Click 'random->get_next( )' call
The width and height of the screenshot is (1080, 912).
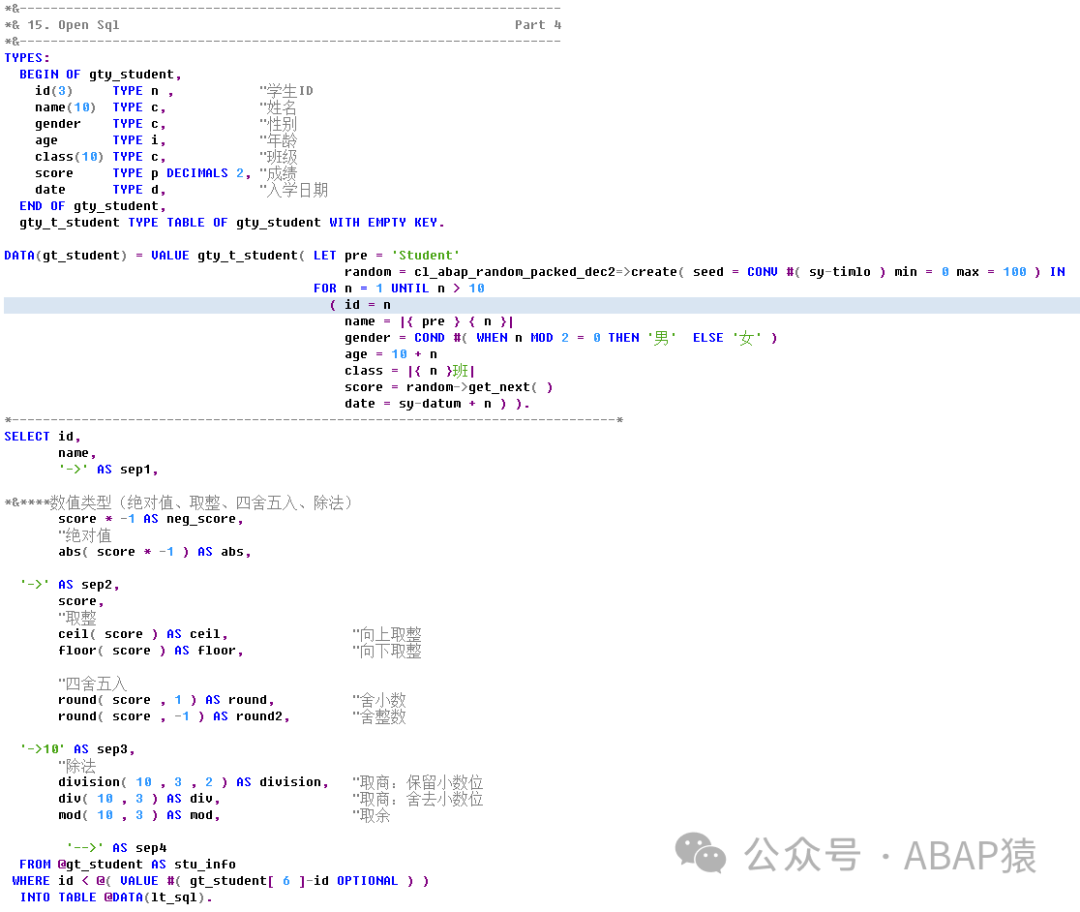coord(479,387)
